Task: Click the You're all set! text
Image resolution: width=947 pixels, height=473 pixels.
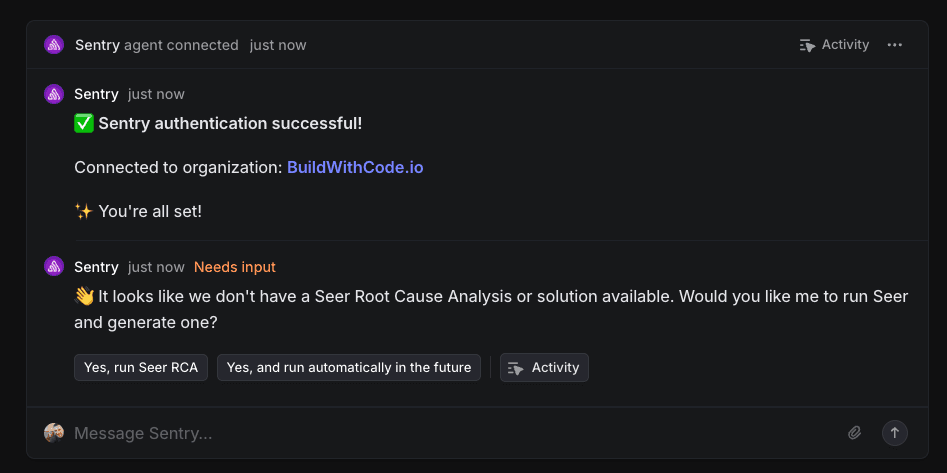Action: click(150, 211)
